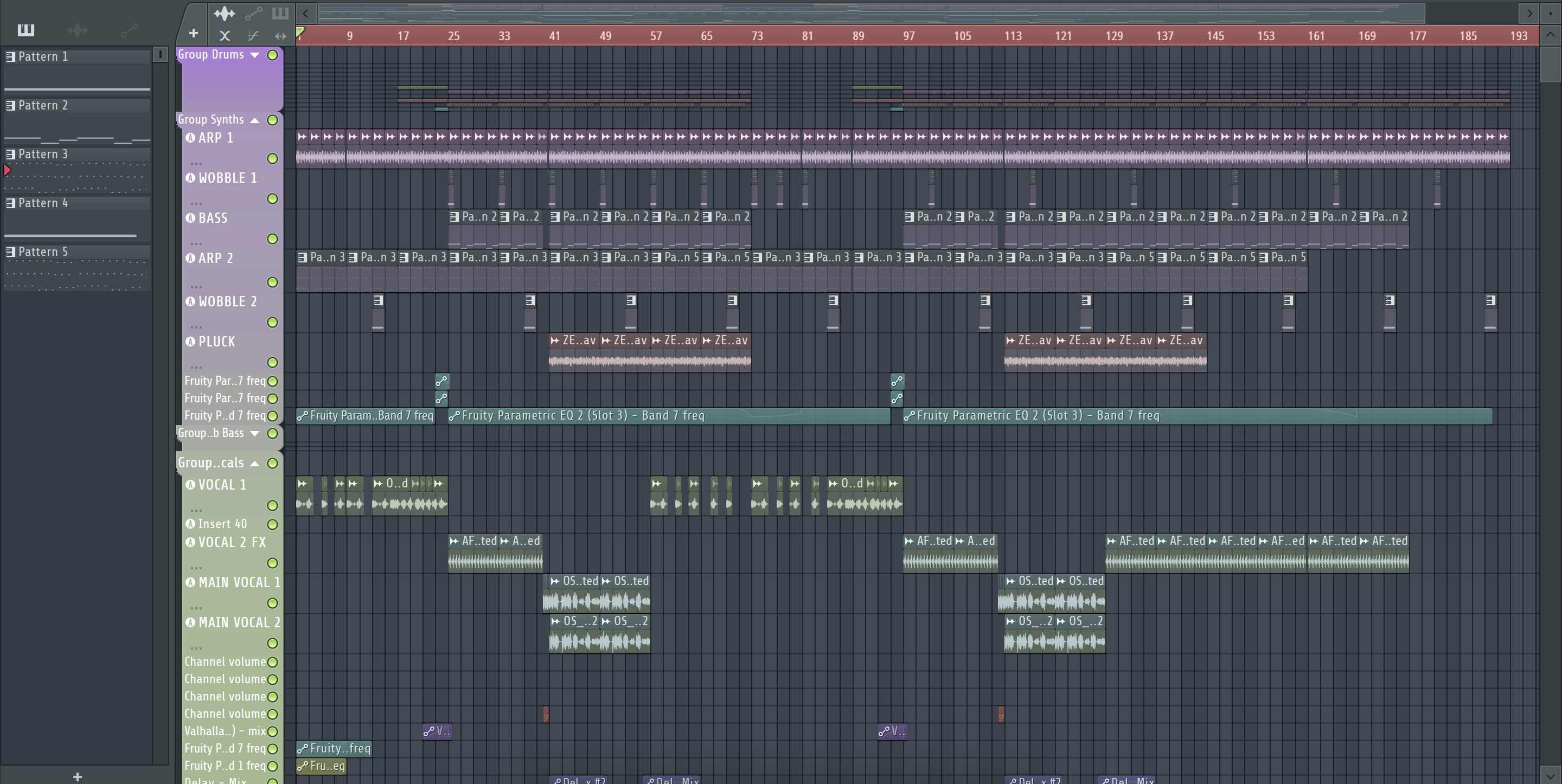Select the olive Fru..eq automation clip
This screenshot has height=784, width=1562.
322,766
